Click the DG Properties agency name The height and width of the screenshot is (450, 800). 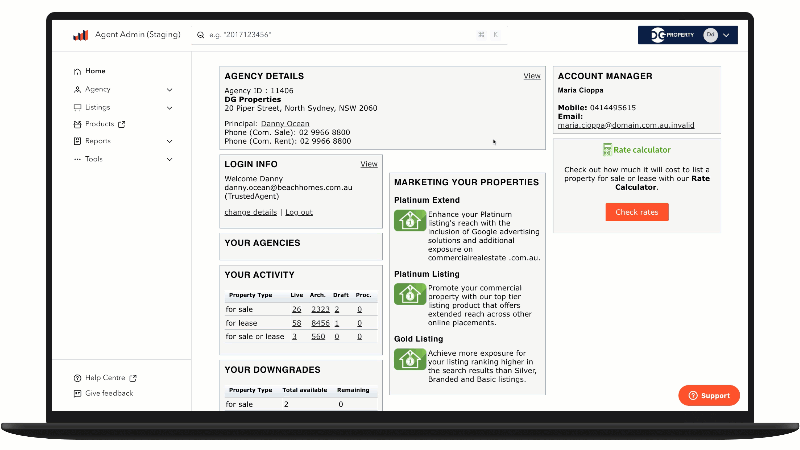253,99
